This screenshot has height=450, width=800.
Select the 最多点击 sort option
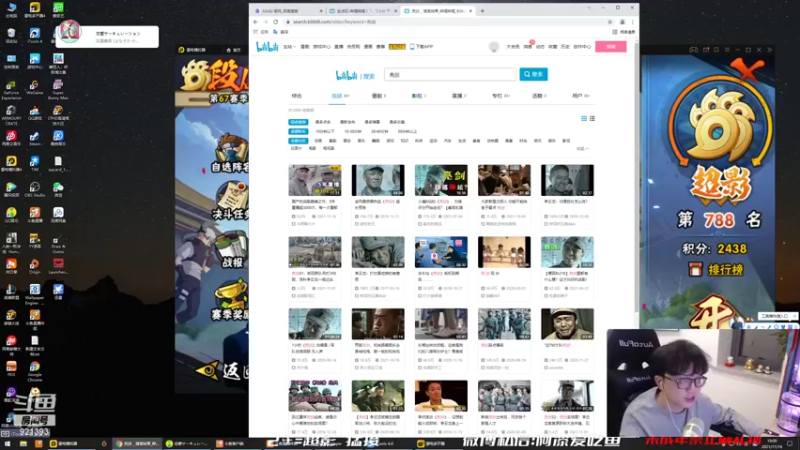(x=322, y=122)
